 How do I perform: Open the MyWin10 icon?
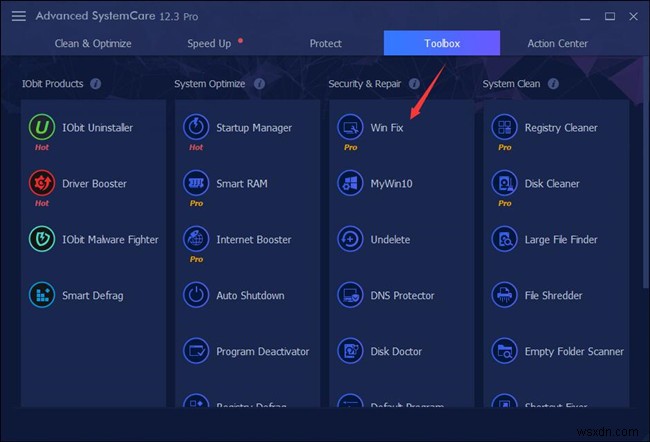click(350, 183)
